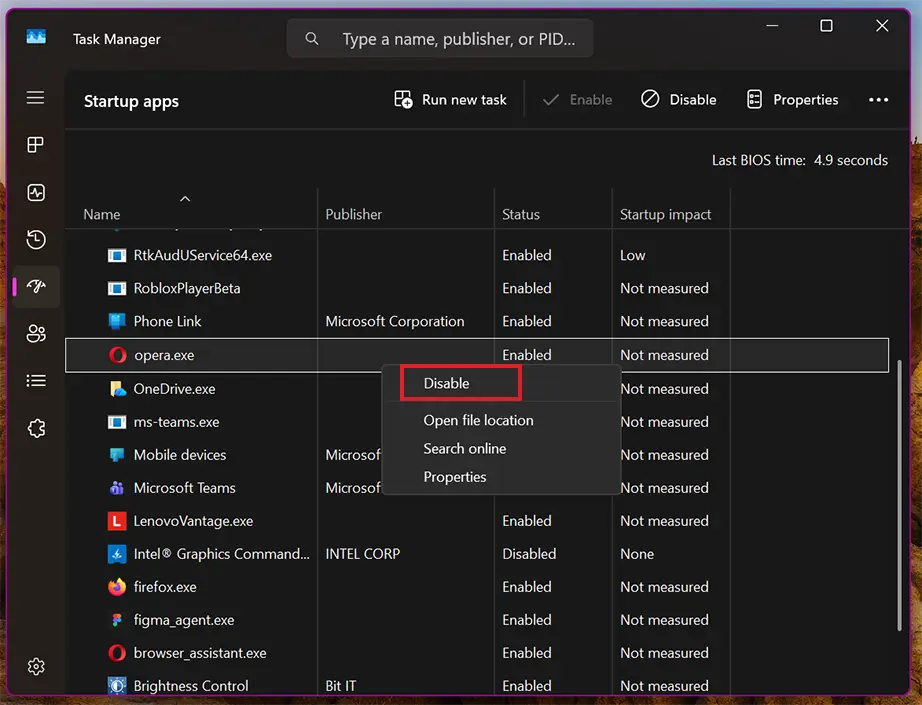This screenshot has height=705, width=922.
Task: Click the Disable toolbar button
Action: point(679,100)
